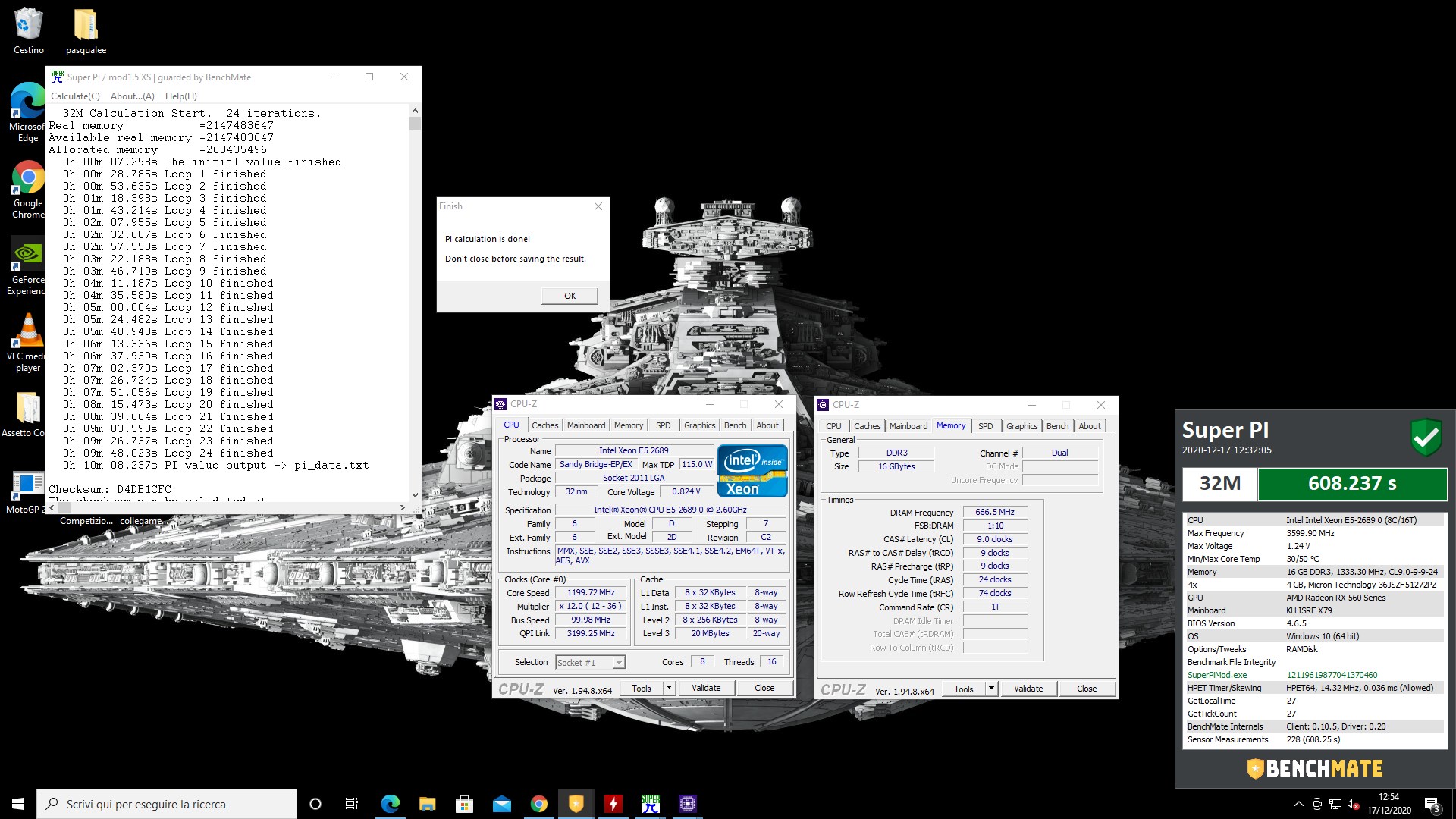1456x819 pixels.
Task: Open File Explorer from the taskbar
Action: (427, 804)
